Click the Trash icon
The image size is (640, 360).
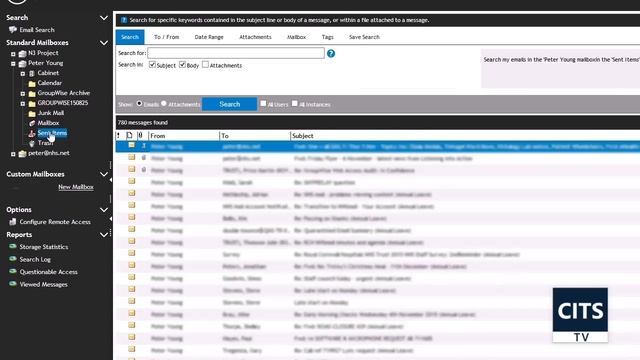[x=32, y=143]
